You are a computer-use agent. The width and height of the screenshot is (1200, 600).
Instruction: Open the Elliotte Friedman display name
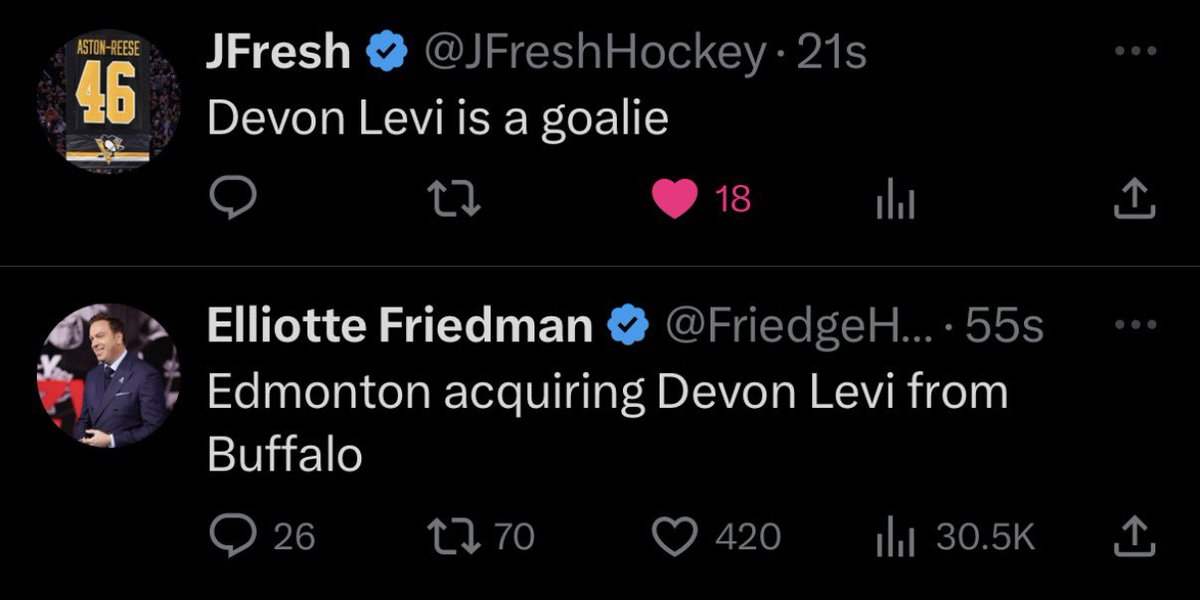398,325
